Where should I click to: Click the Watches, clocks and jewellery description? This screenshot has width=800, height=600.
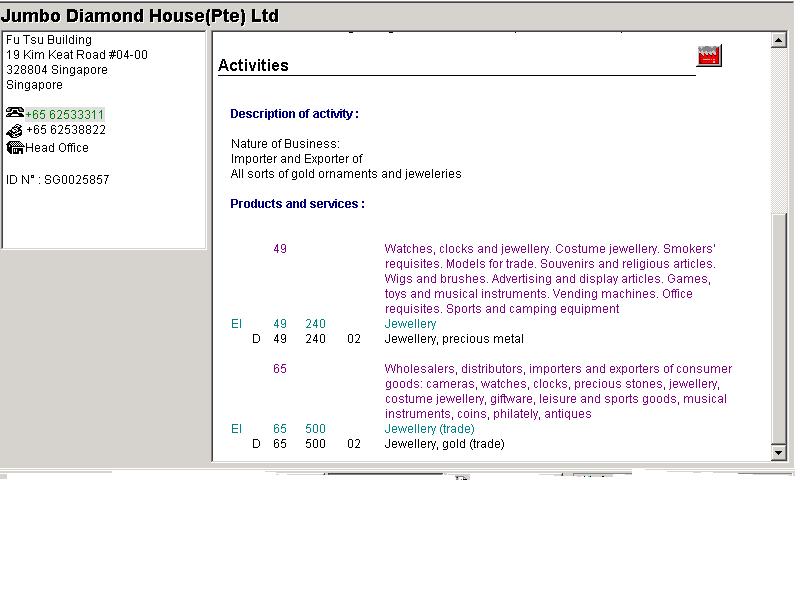pyautogui.click(x=550, y=279)
